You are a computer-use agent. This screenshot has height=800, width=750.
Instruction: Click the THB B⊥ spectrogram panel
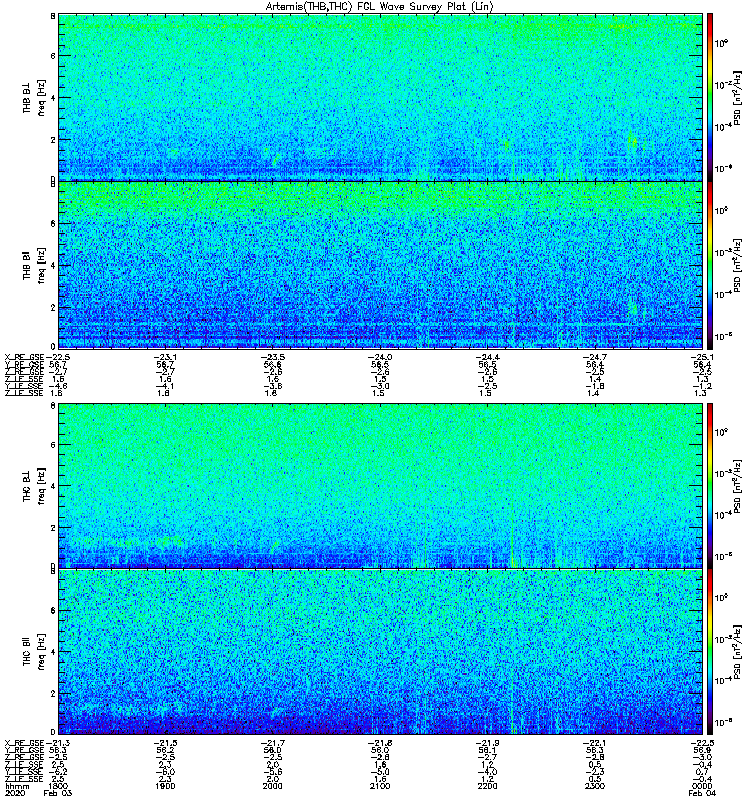[380, 97]
